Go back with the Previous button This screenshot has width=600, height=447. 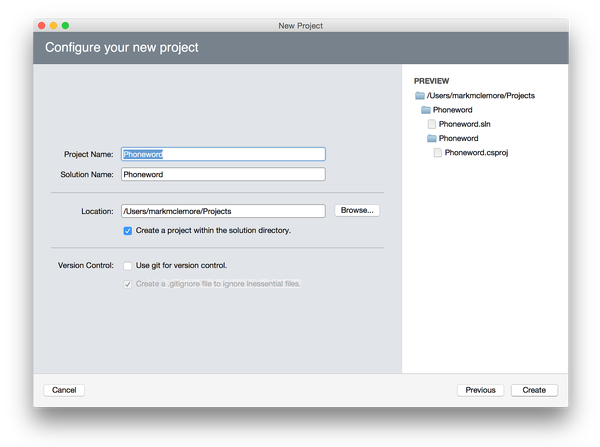pyautogui.click(x=480, y=390)
